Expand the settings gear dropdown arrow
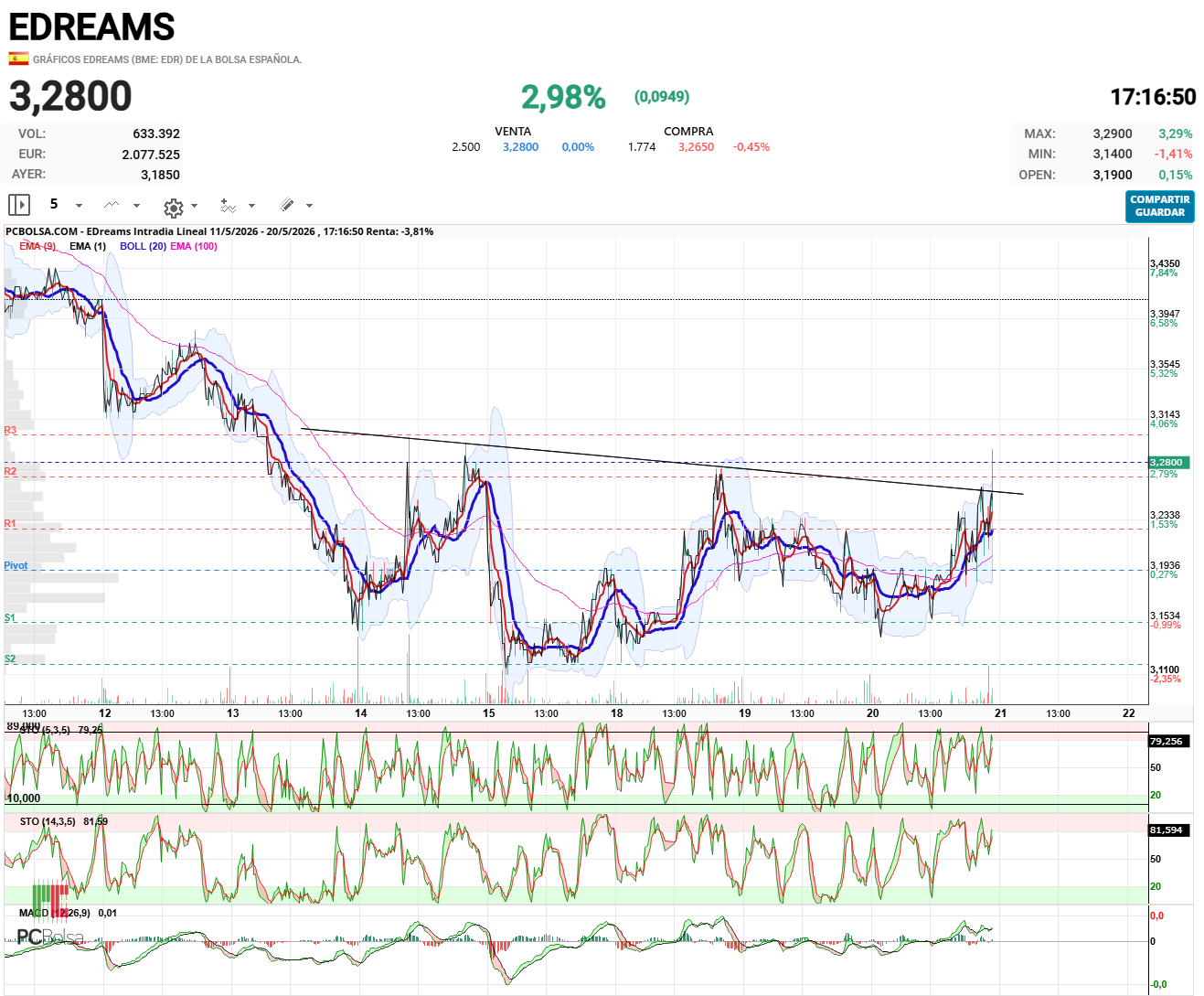Viewport: 1204px width, 996px height. click(194, 206)
